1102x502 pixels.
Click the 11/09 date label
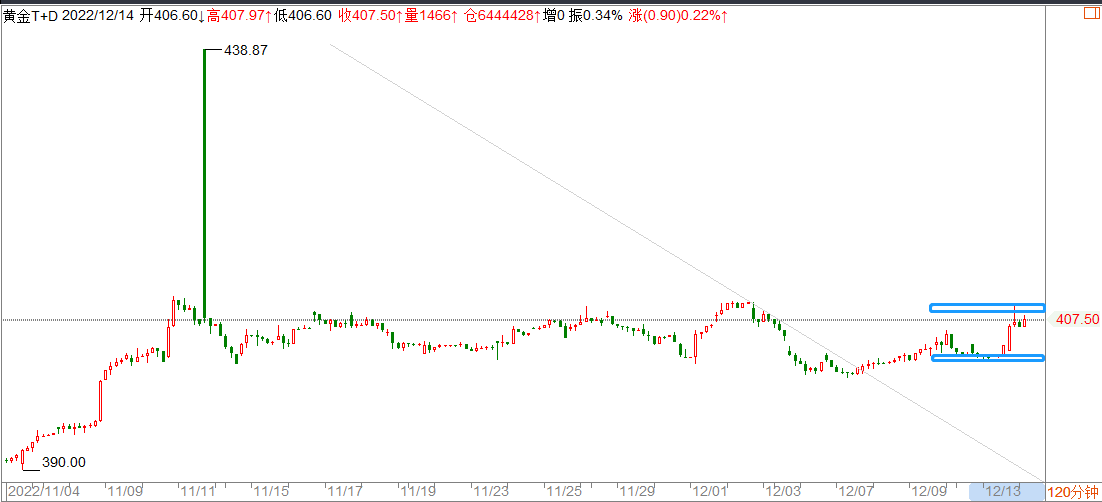[x=125, y=490]
